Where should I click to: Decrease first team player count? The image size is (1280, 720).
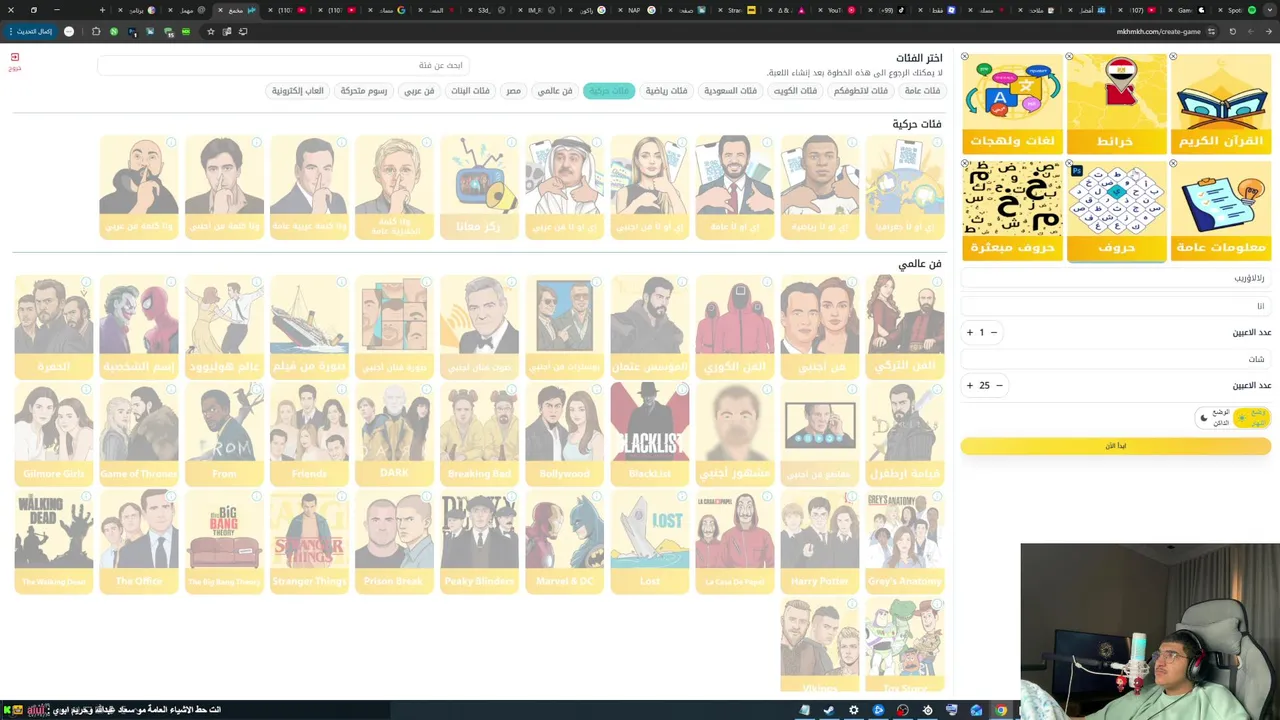pyautogui.click(x=993, y=332)
